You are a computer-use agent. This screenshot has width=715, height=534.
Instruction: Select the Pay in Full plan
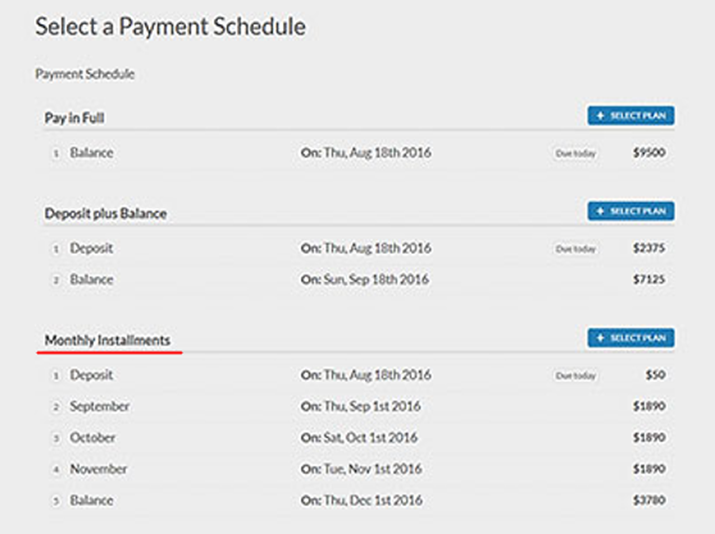point(630,116)
